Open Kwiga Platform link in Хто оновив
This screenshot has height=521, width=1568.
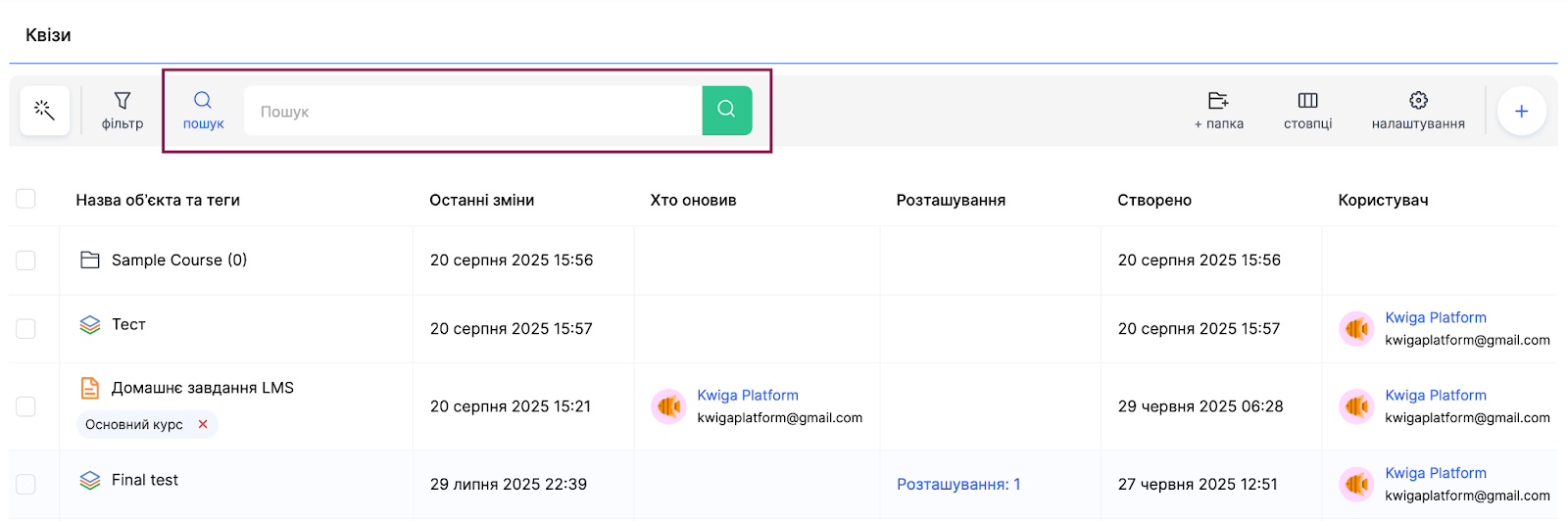coord(747,395)
